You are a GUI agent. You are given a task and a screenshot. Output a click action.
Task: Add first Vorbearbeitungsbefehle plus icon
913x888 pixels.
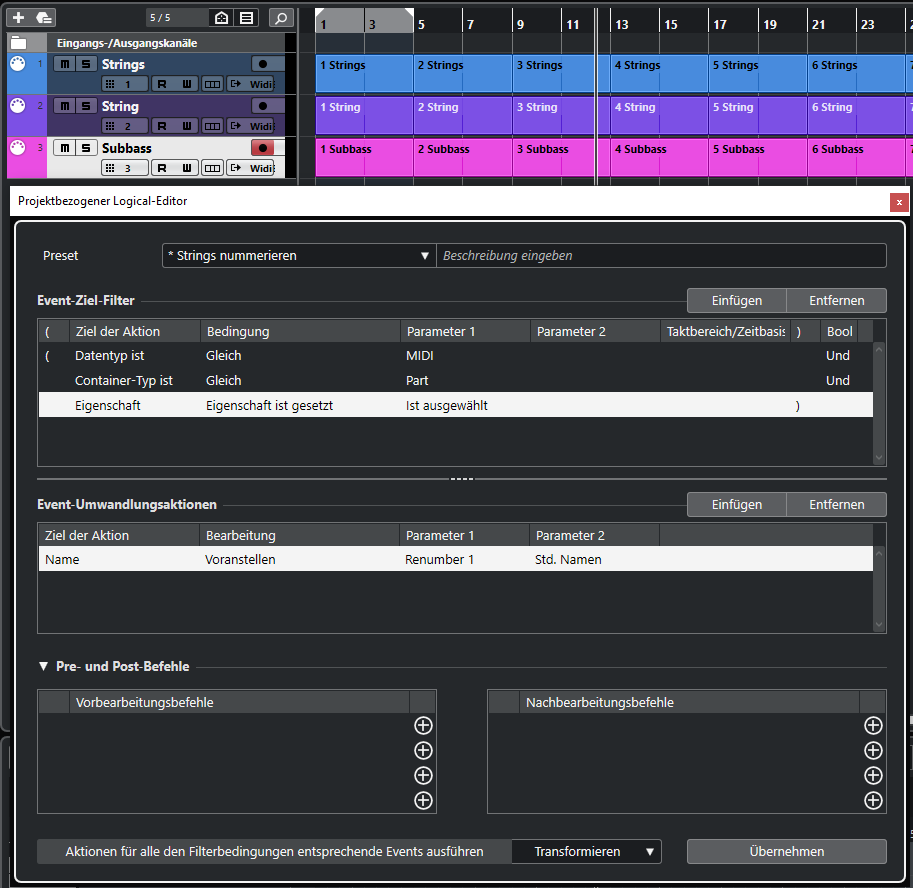tap(423, 726)
